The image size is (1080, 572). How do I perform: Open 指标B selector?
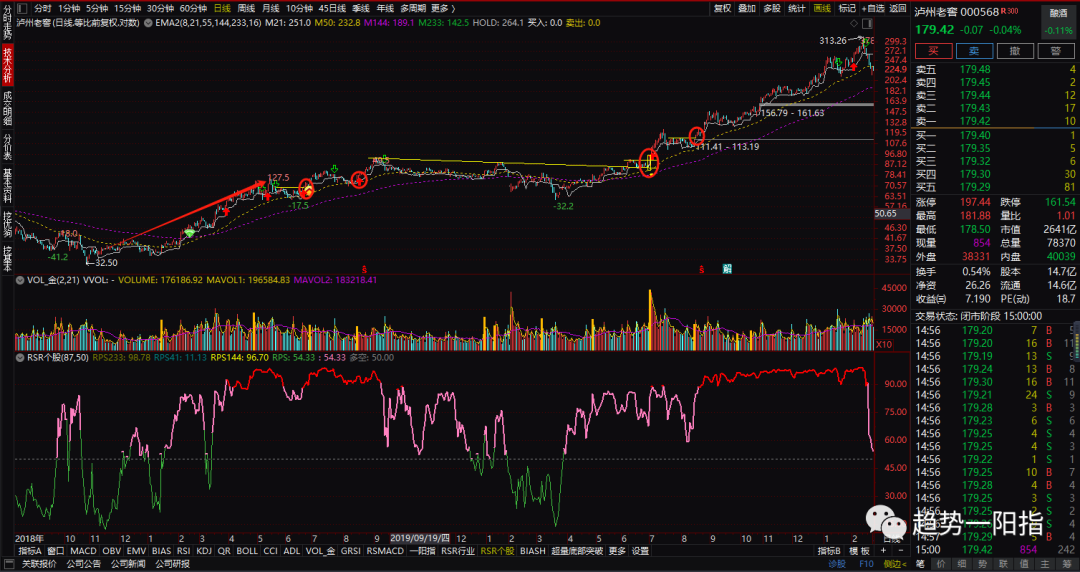click(x=829, y=551)
